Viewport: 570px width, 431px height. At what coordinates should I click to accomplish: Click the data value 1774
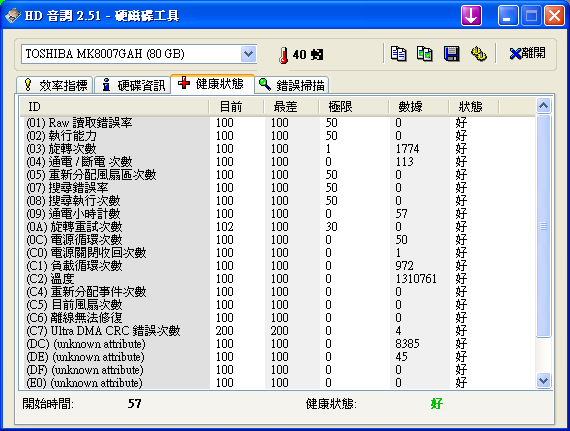407,149
